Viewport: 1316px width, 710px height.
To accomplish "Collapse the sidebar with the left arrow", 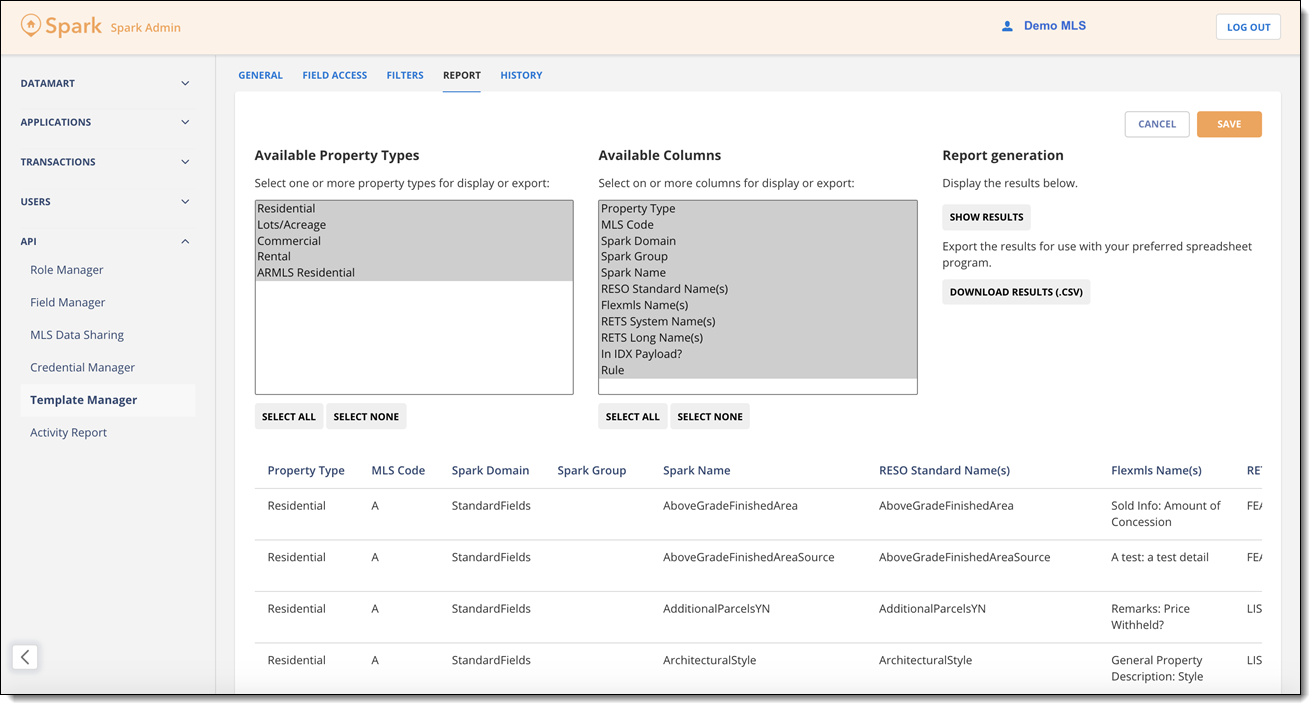I will click(25, 657).
